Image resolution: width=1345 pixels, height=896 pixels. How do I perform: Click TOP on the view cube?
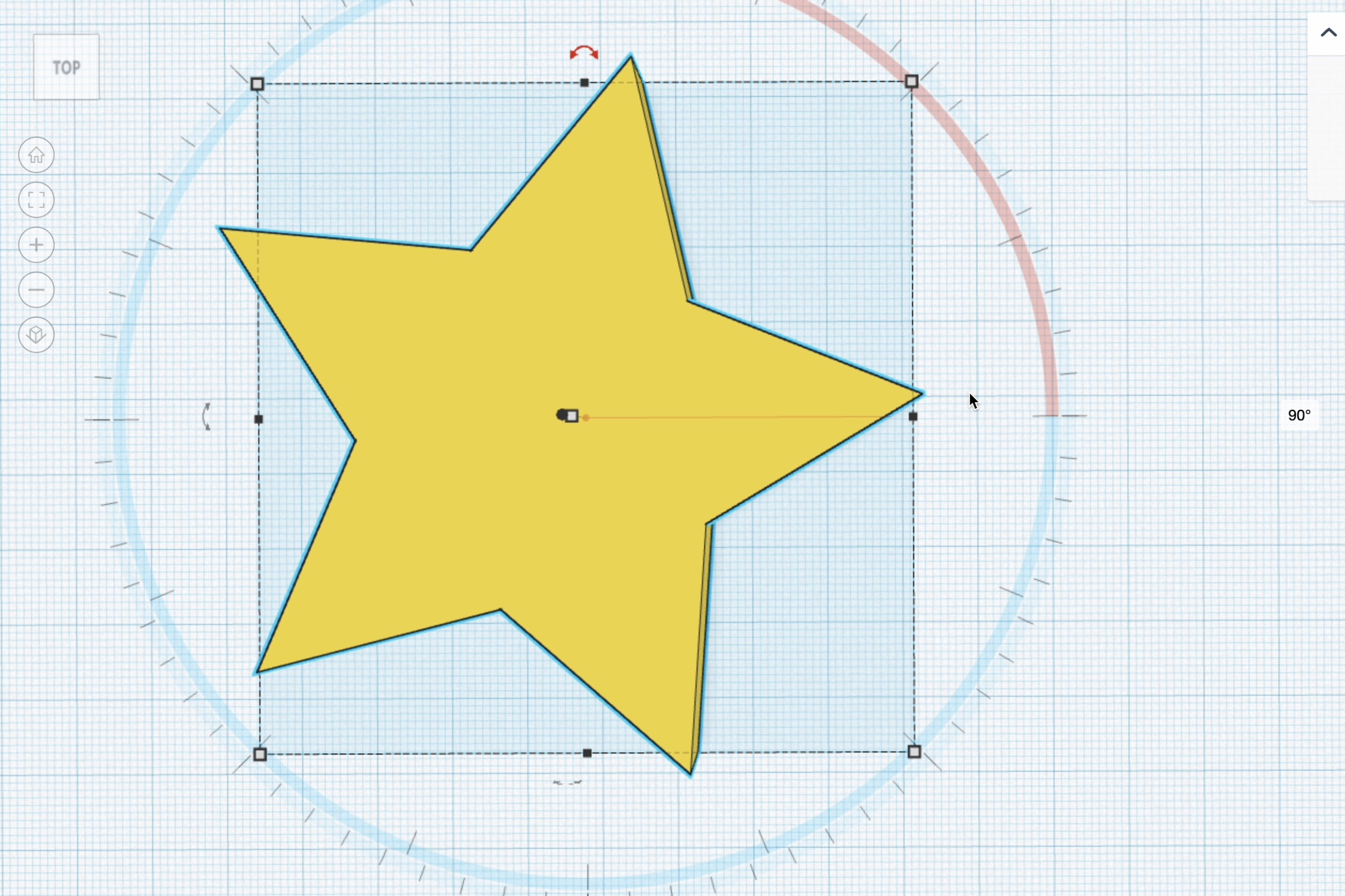coord(67,68)
